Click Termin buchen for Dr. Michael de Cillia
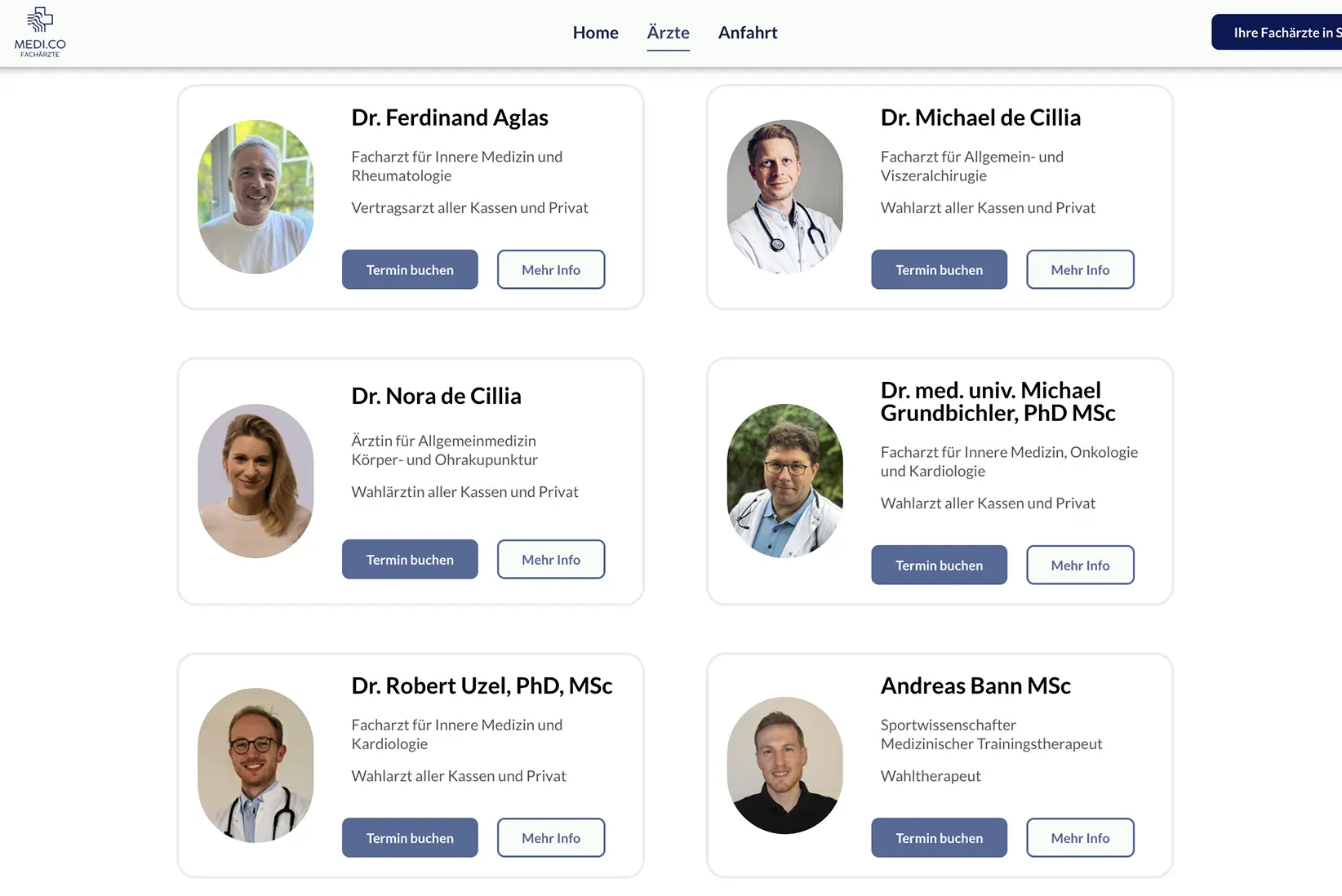Screen dimensions: 1342x896 (939, 270)
